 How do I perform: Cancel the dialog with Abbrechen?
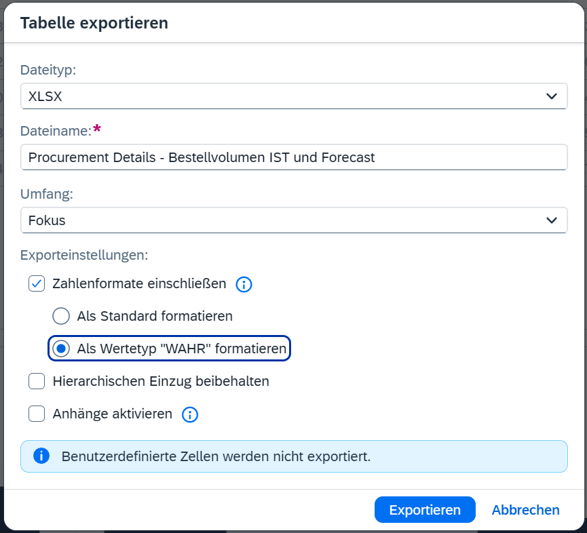[x=526, y=510]
